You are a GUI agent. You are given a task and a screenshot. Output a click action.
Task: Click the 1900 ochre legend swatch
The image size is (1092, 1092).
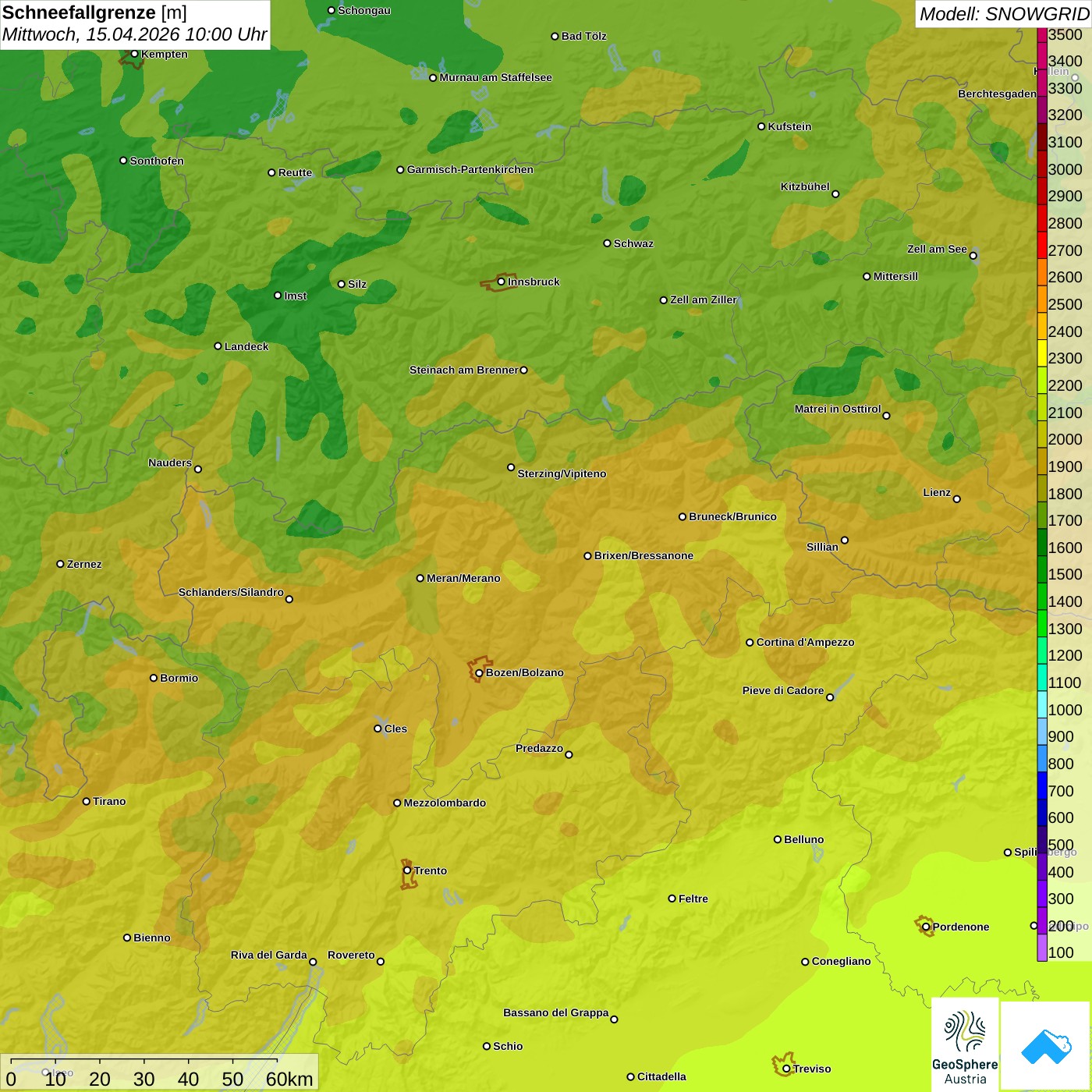click(1041, 461)
